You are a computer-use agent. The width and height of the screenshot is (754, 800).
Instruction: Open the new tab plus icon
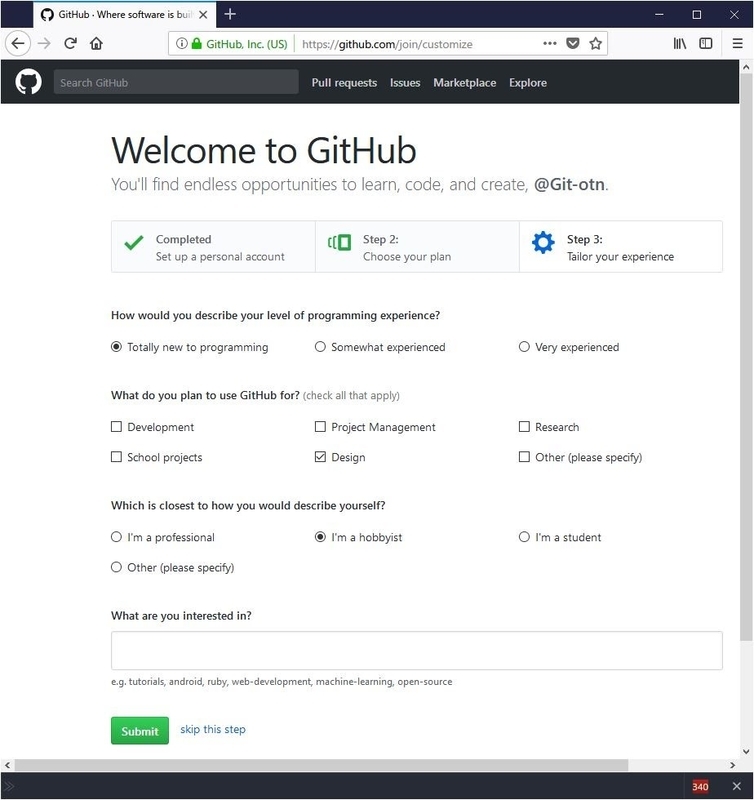(x=231, y=14)
